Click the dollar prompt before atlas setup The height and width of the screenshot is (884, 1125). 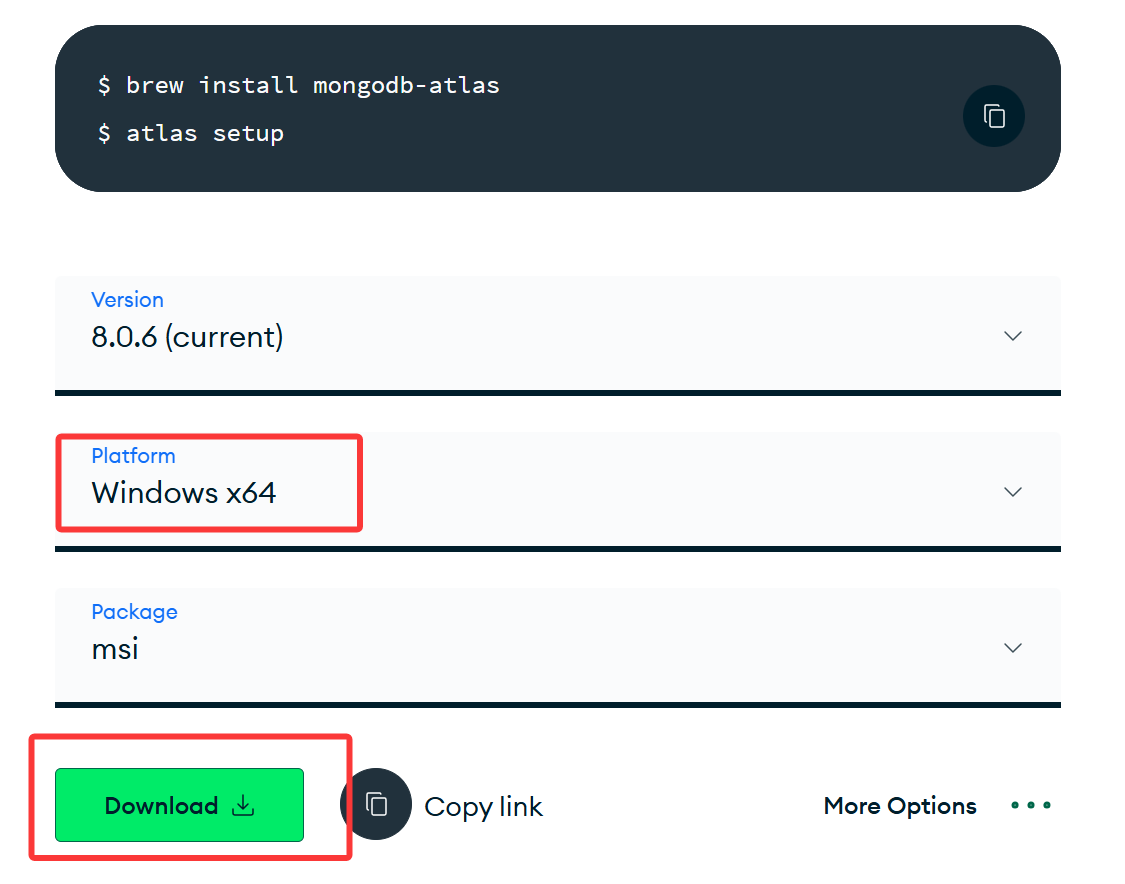(104, 134)
